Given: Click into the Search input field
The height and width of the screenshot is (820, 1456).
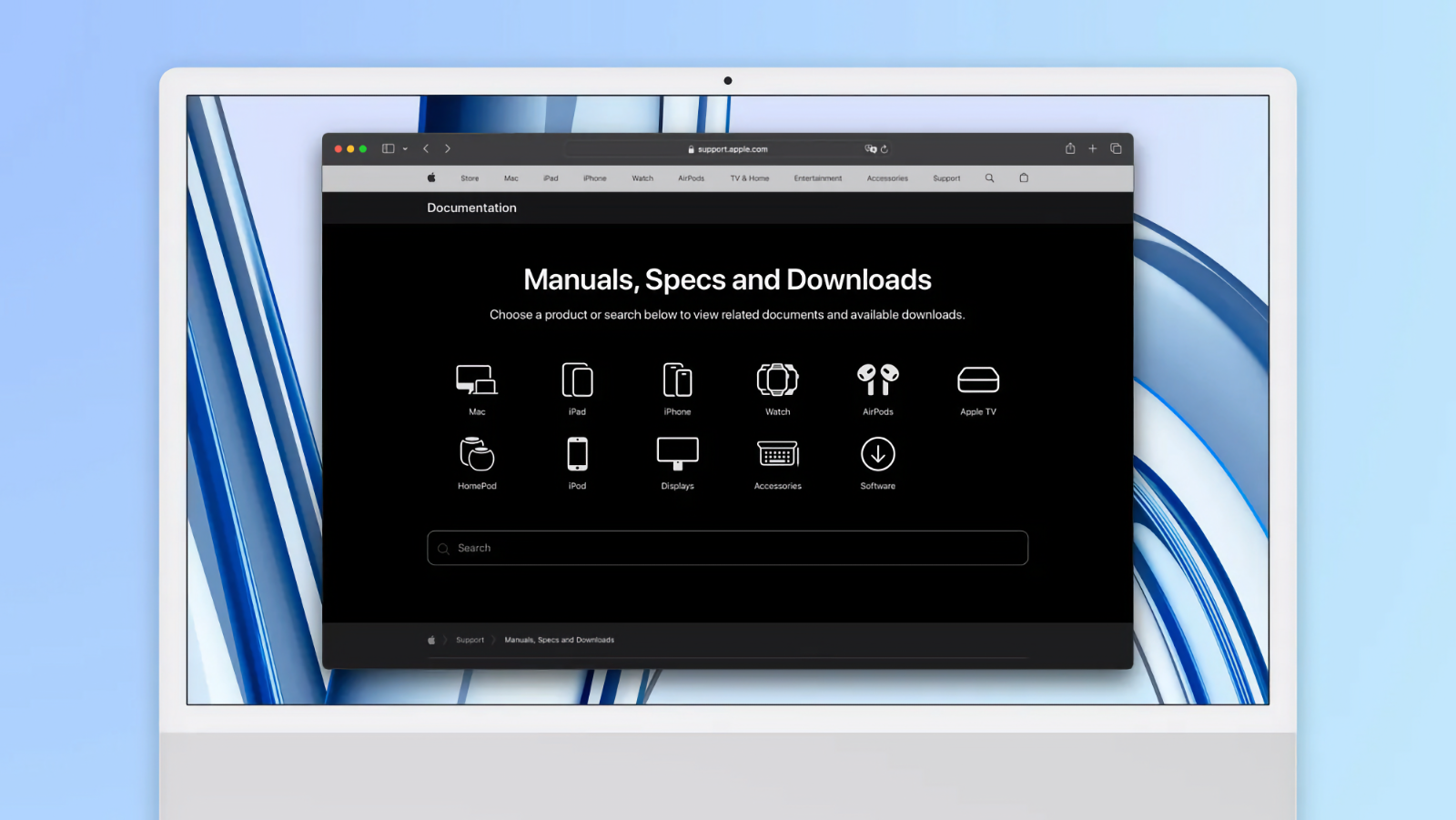Looking at the screenshot, I should (727, 548).
